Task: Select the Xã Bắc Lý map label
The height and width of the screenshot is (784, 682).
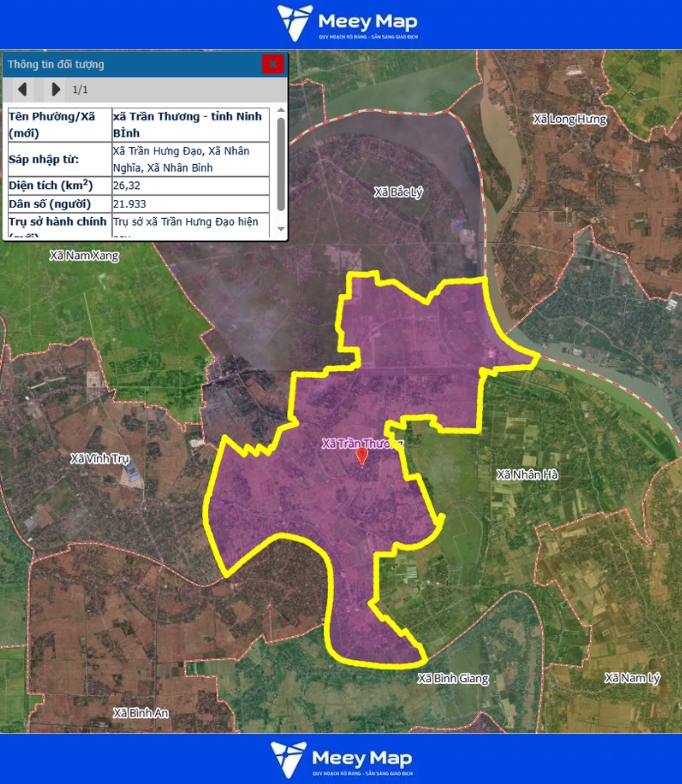Action: click(398, 191)
